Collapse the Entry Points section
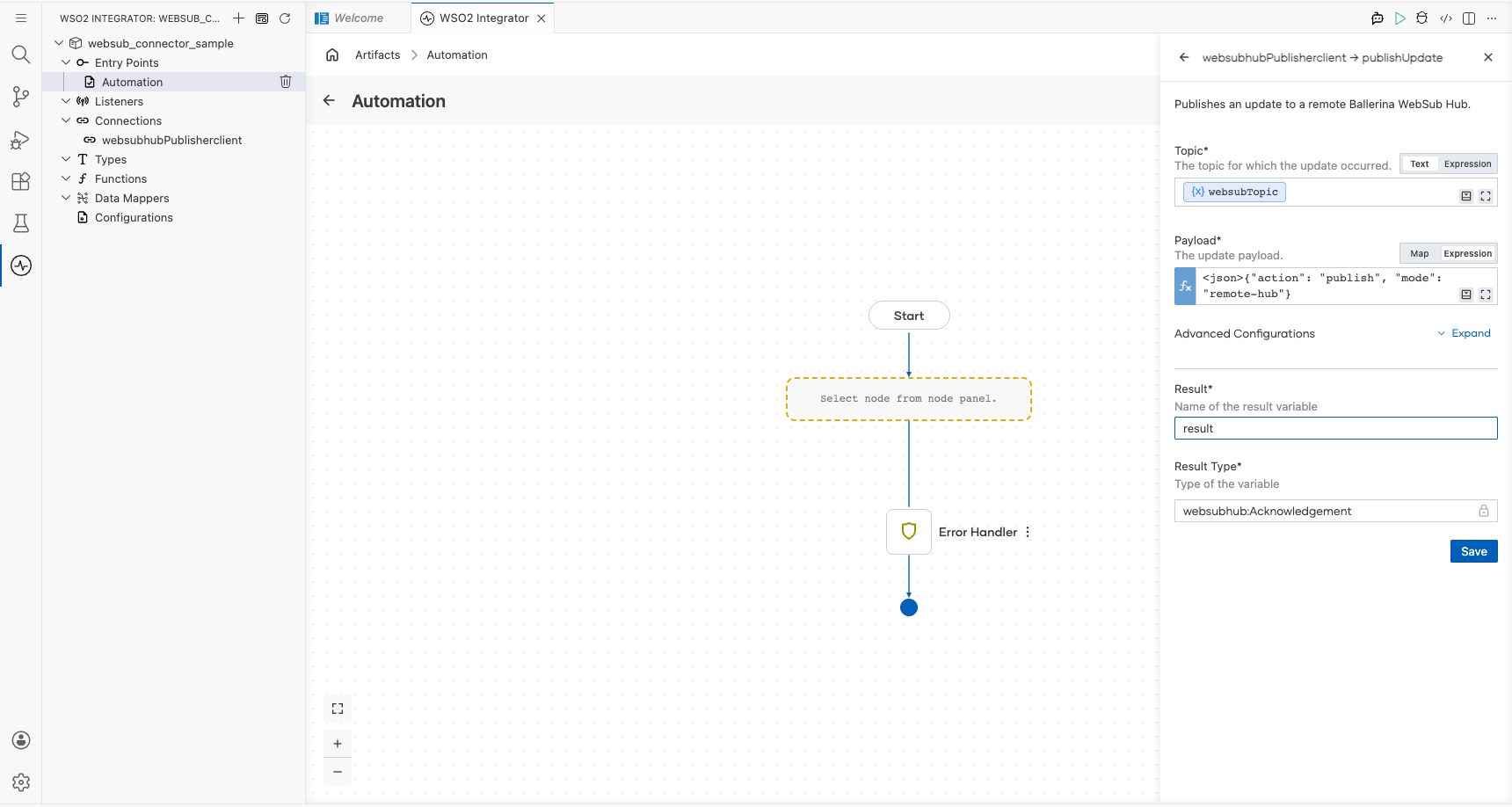 click(x=66, y=62)
